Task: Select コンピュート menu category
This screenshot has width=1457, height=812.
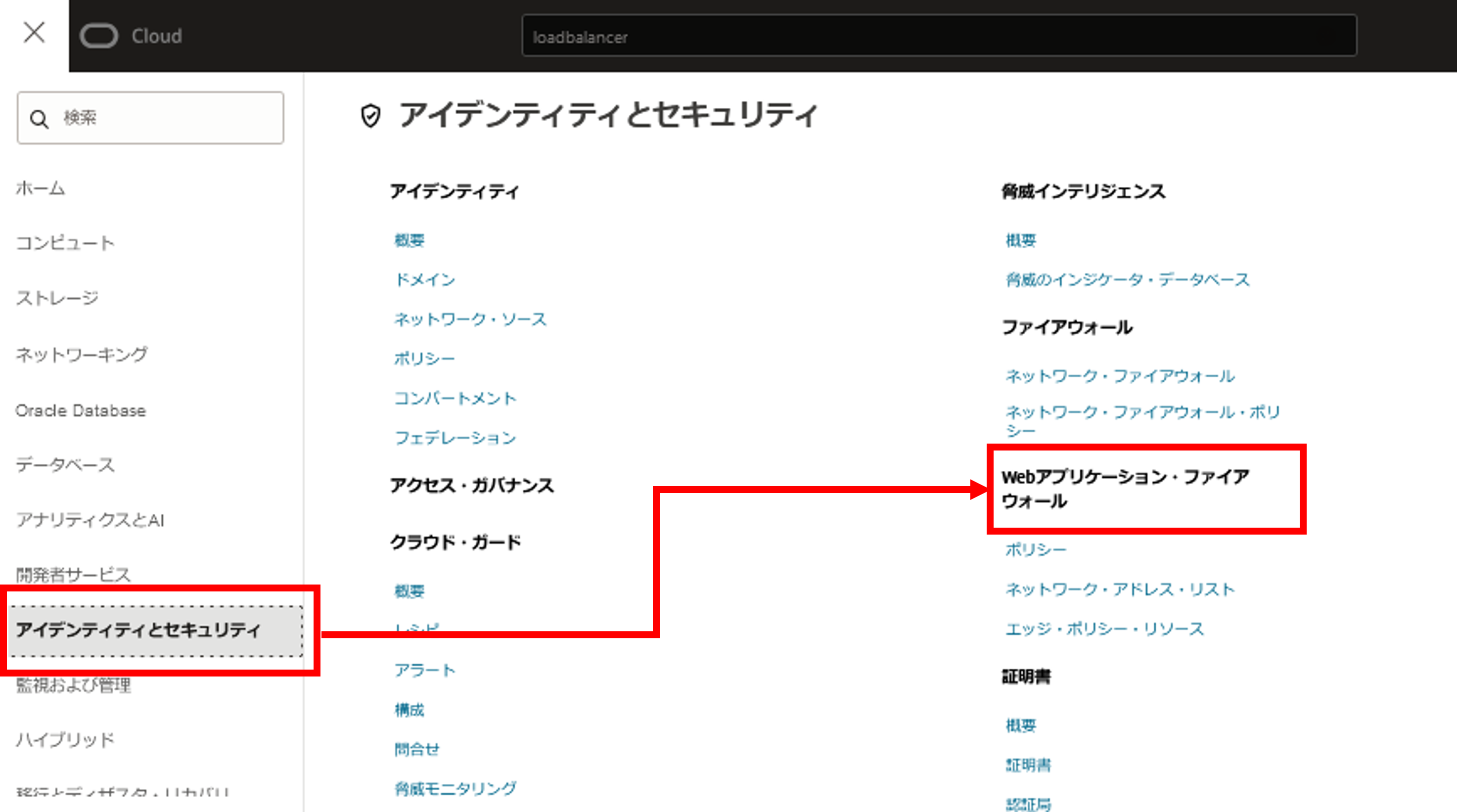Action: click(x=65, y=243)
